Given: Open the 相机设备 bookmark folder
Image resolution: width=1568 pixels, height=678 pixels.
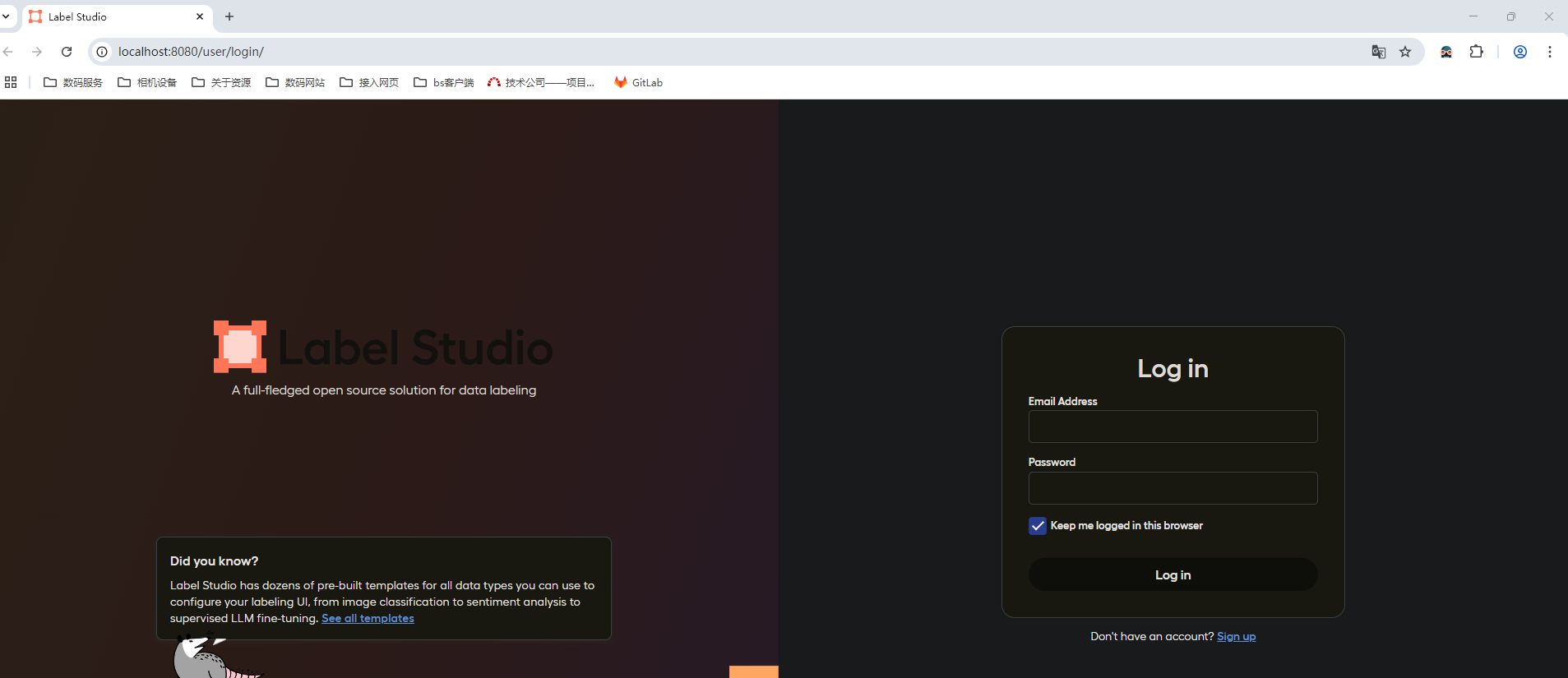Looking at the screenshot, I should tap(147, 82).
